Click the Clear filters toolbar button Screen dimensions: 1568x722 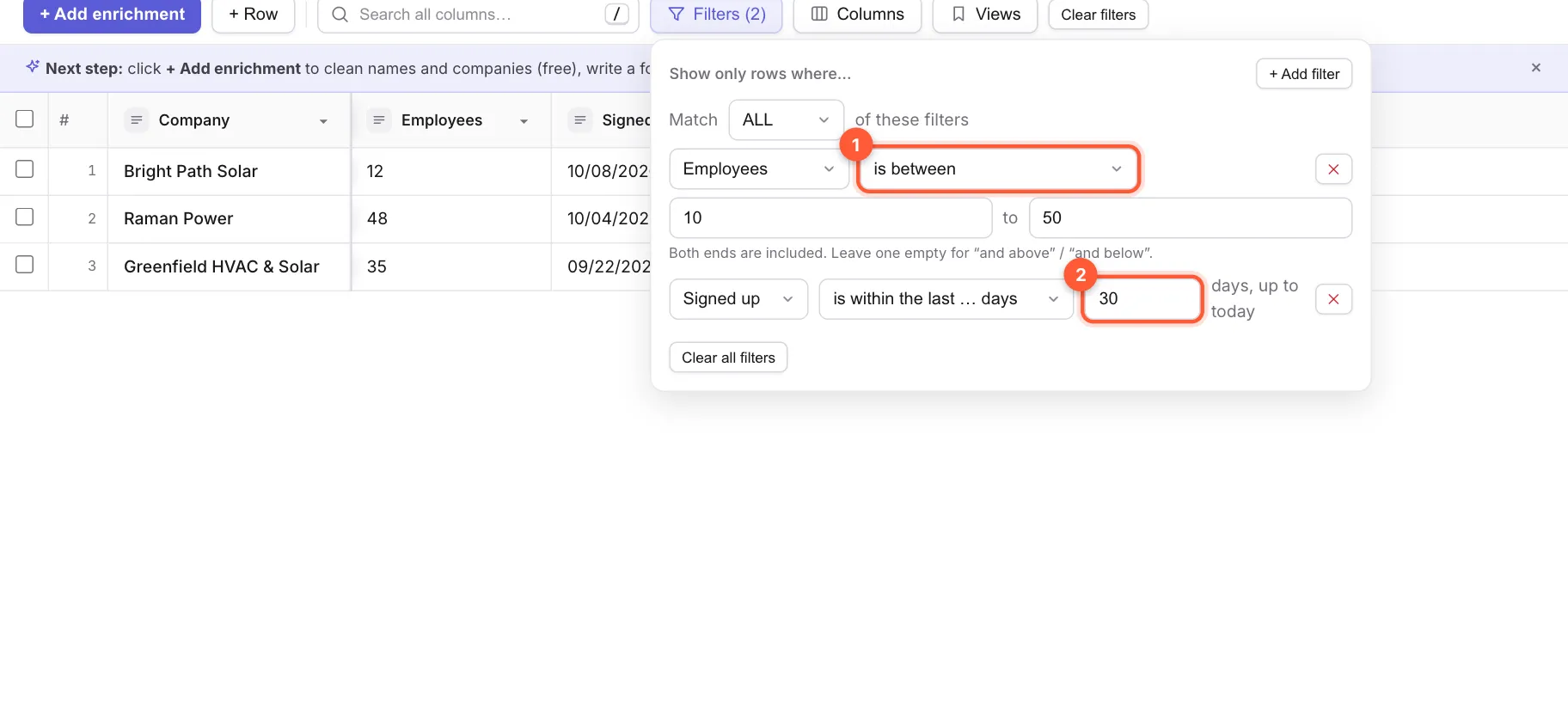pyautogui.click(x=1098, y=15)
